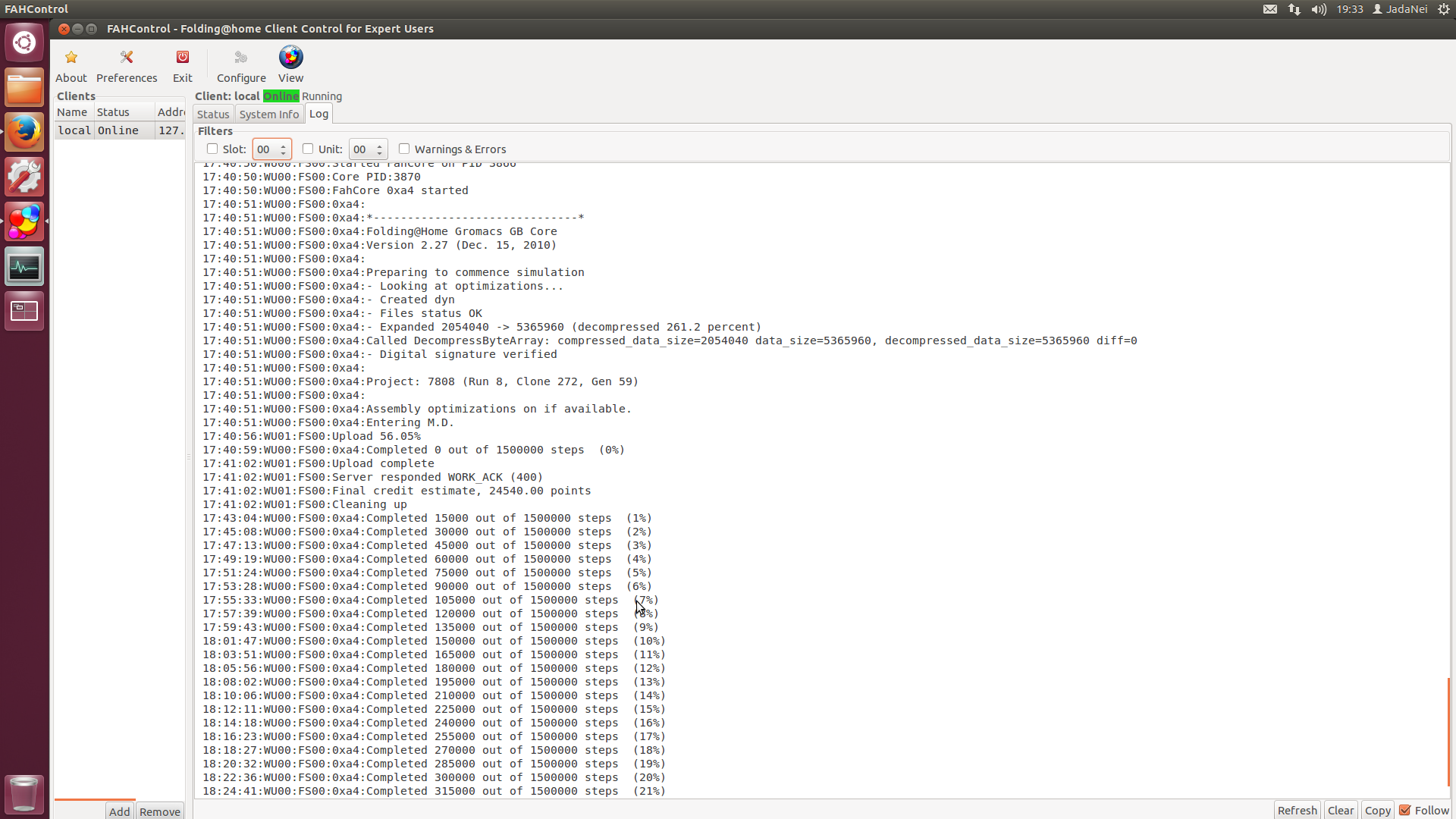Screen dimensions: 1456x819
Task: Select the Log tab
Action: [318, 113]
